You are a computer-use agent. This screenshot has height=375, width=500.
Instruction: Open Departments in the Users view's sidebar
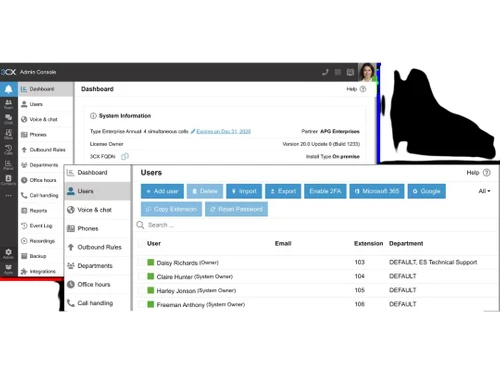(97, 266)
